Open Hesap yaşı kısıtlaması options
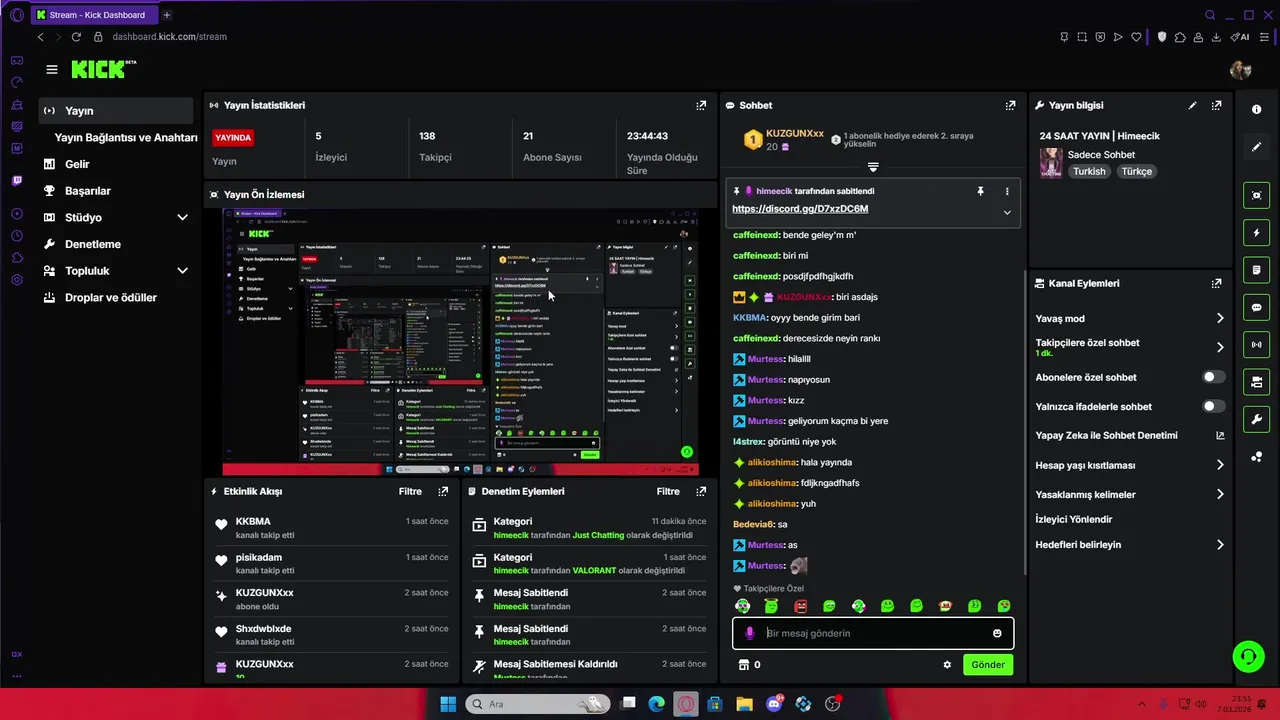Viewport: 1280px width, 720px height. click(x=1129, y=465)
